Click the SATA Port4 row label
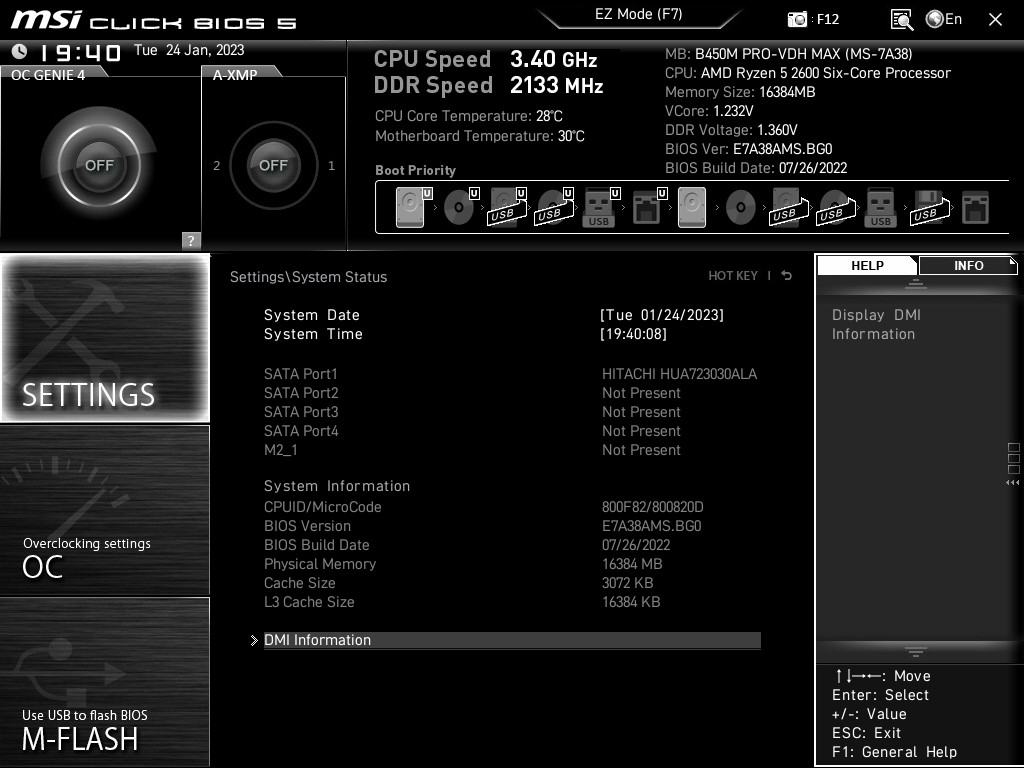1024x768 pixels. point(301,430)
